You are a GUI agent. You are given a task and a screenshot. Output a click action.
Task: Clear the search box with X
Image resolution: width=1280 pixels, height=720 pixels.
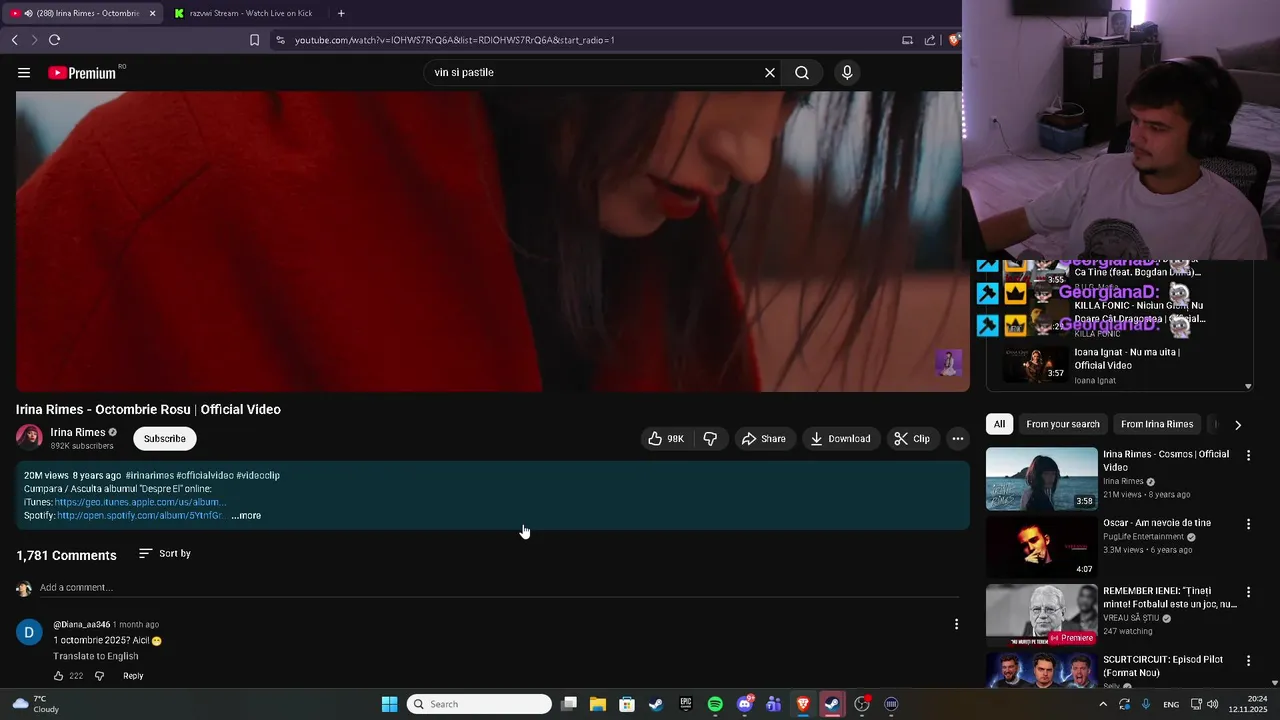click(x=770, y=72)
